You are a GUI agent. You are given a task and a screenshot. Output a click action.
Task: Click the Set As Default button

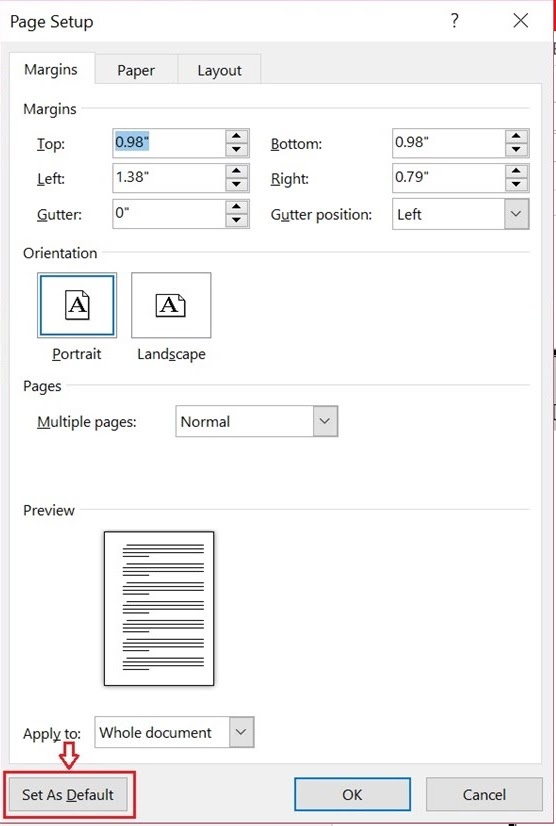[67, 794]
